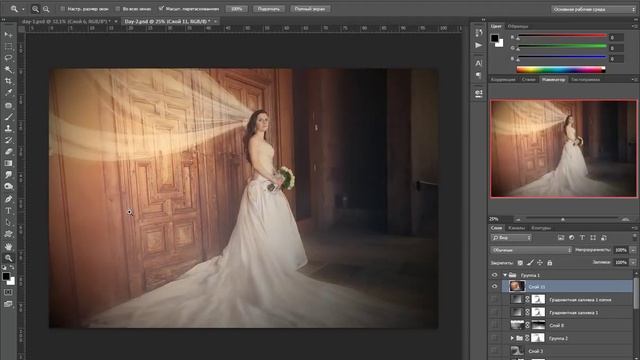
Task: Switch to the Каналы tab
Action: (x=516, y=228)
